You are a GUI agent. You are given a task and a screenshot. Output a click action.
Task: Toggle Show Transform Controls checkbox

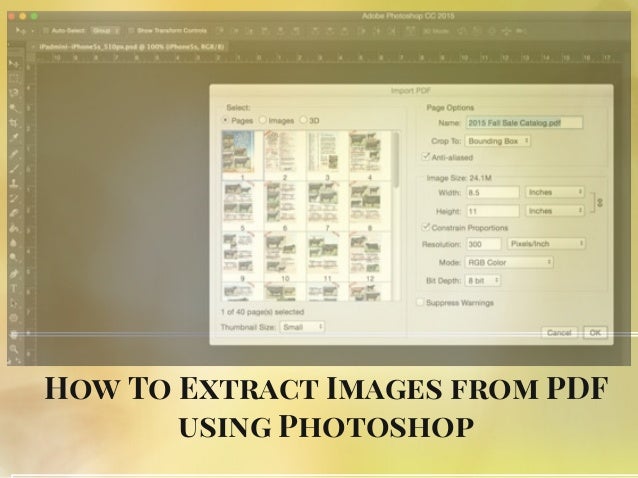click(131, 31)
